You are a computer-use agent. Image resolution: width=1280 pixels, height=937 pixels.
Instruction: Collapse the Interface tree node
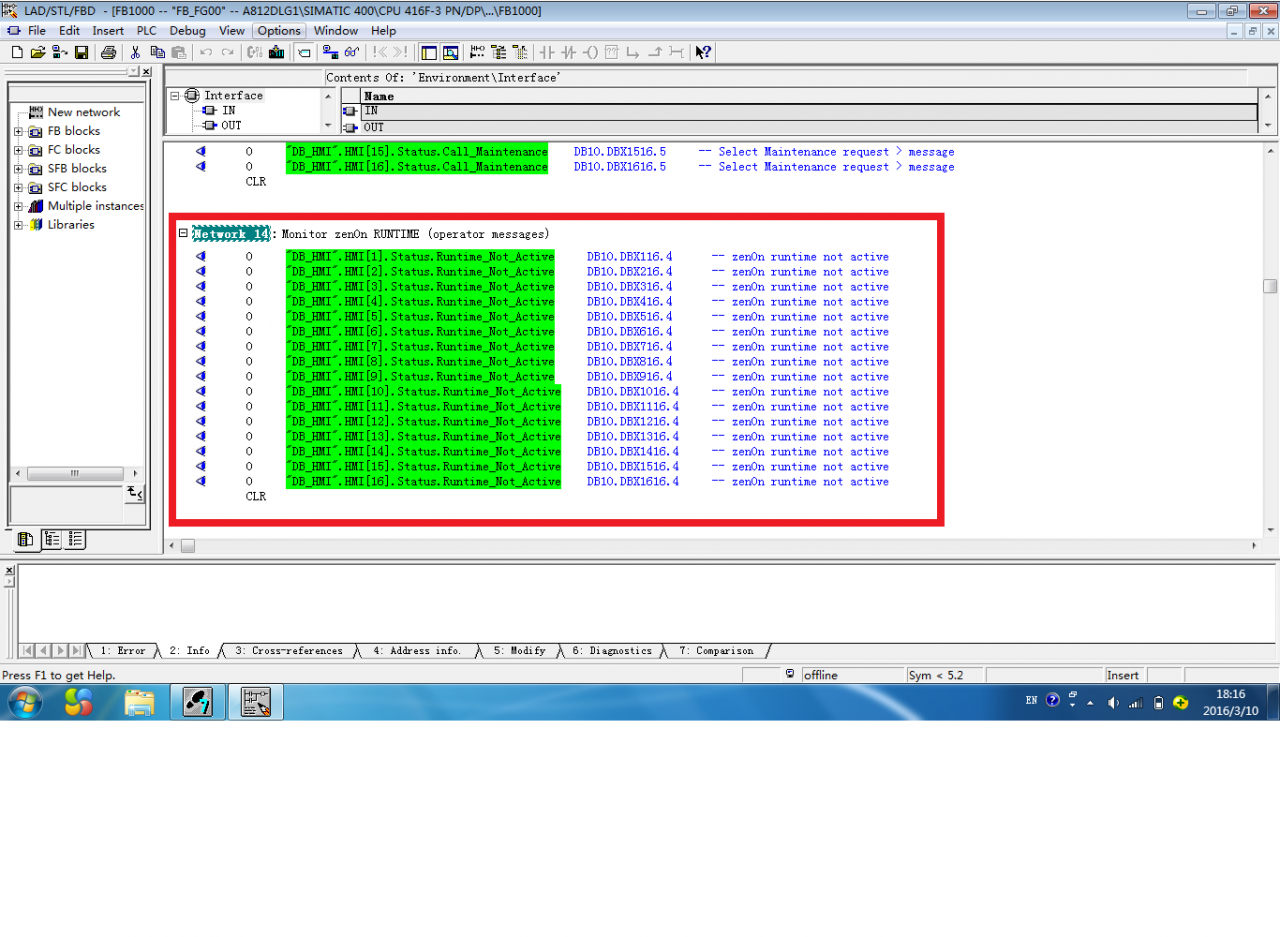pyautogui.click(x=175, y=96)
